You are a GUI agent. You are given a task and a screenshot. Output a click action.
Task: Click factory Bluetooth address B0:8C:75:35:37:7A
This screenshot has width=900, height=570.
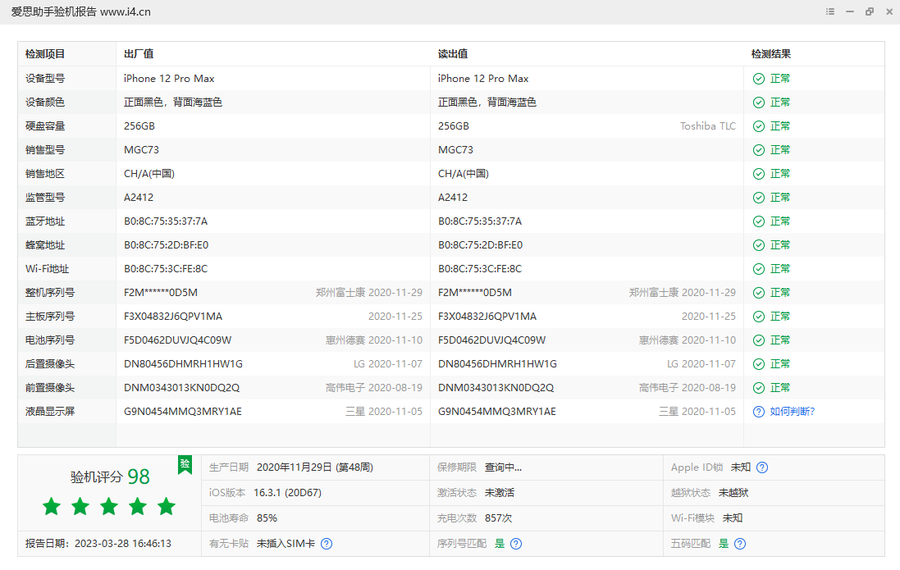tap(166, 222)
